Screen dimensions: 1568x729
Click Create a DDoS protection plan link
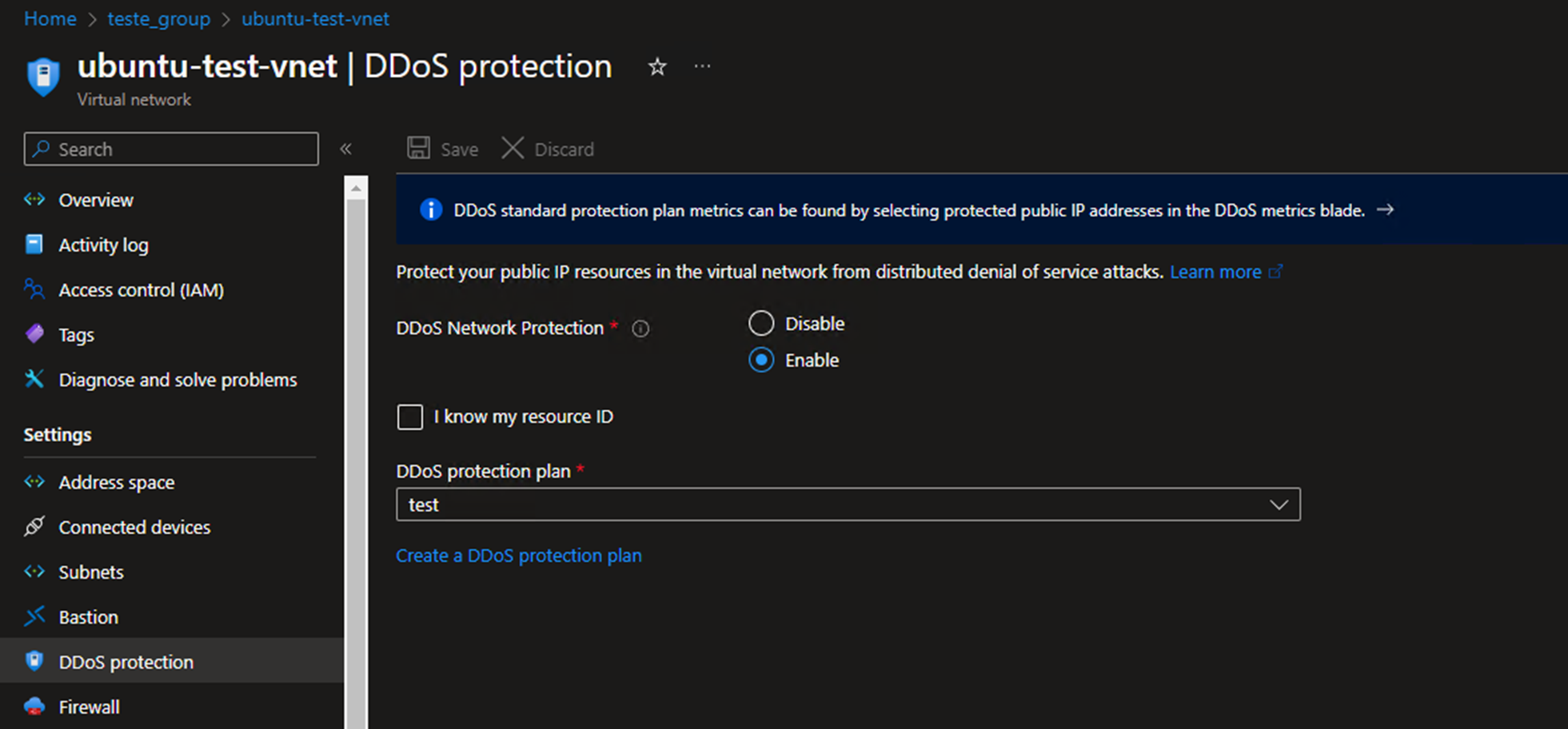(x=519, y=556)
